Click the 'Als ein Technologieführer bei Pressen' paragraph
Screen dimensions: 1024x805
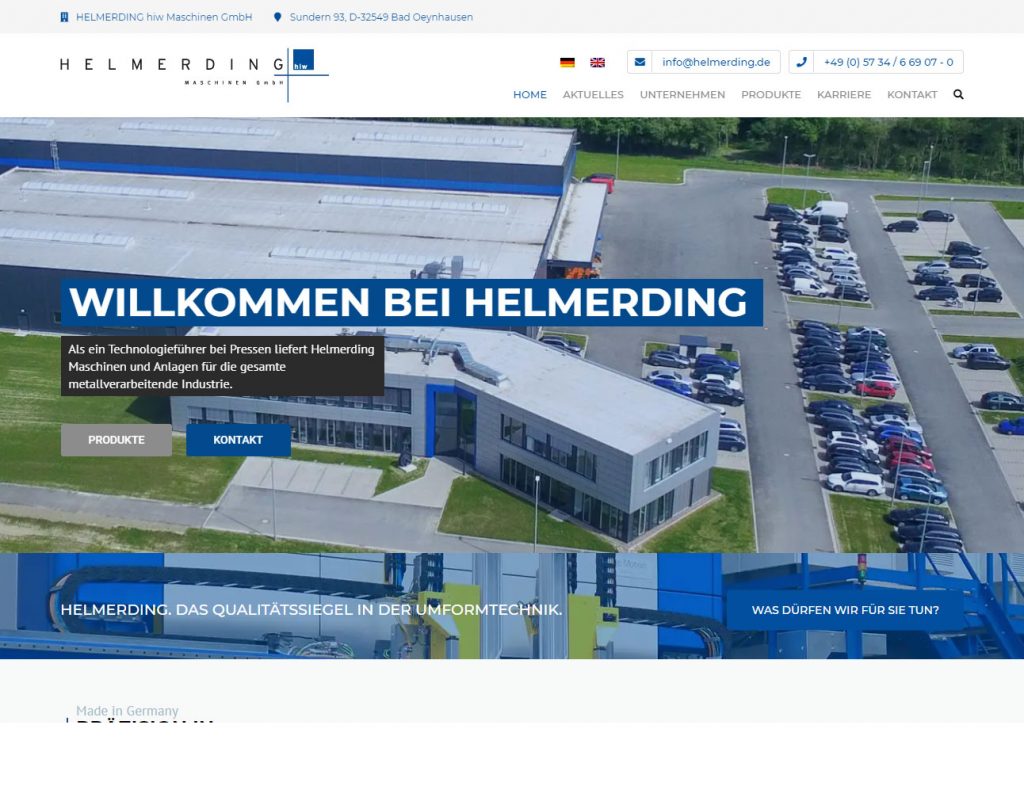pos(222,366)
